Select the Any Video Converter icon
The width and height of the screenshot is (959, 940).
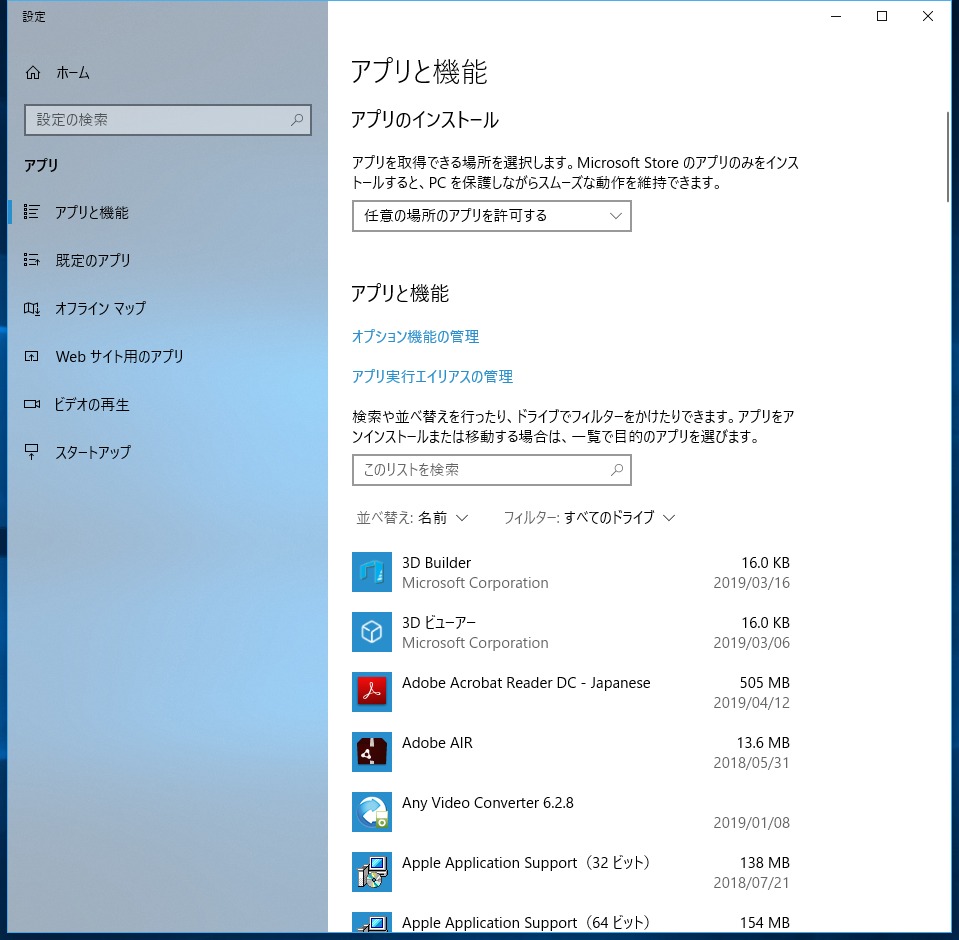[371, 812]
